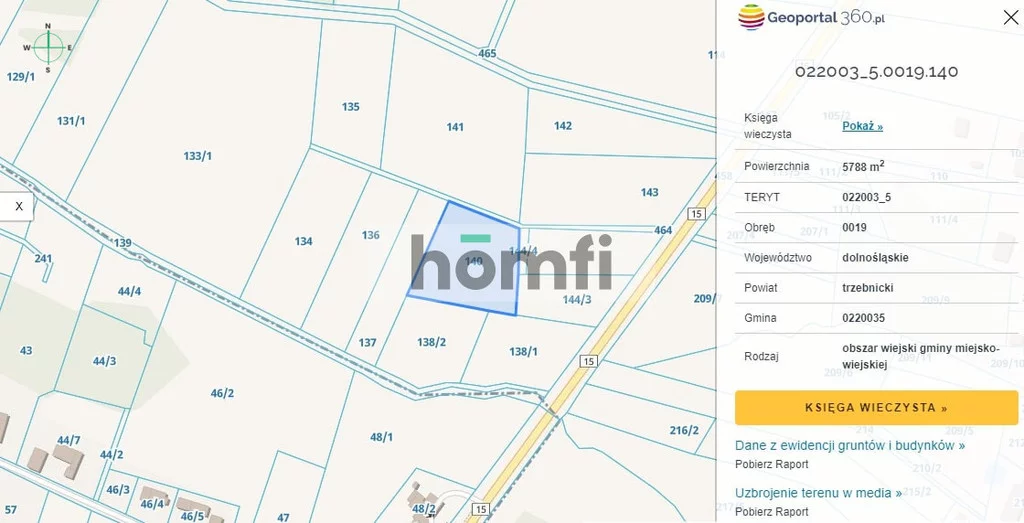Select parcel 134 on the map
Image resolution: width=1024 pixels, height=523 pixels.
[303, 242]
